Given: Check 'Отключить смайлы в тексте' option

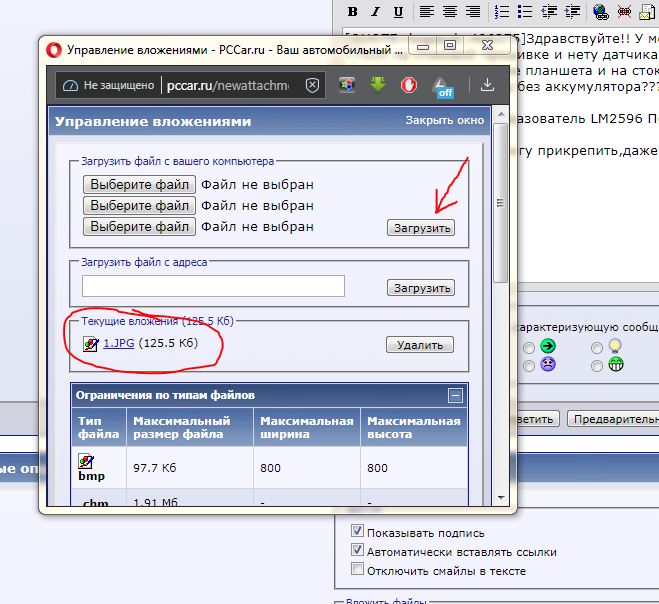Looking at the screenshot, I should click(358, 570).
